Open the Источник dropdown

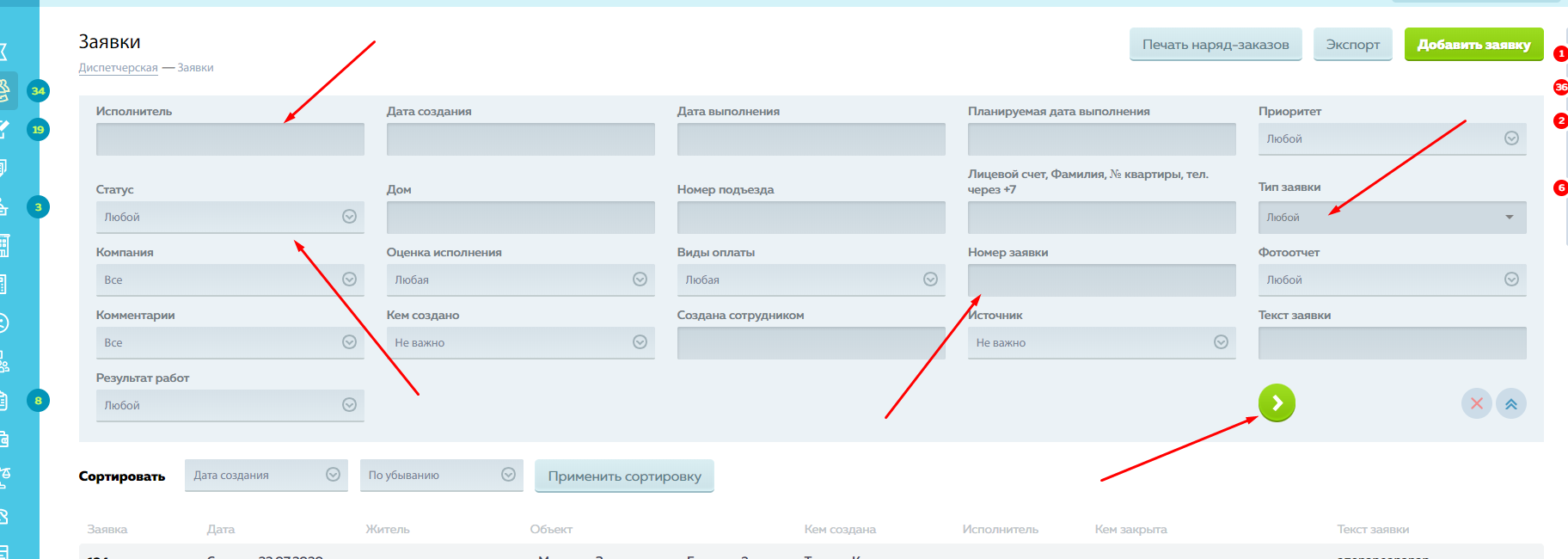(x=1101, y=343)
